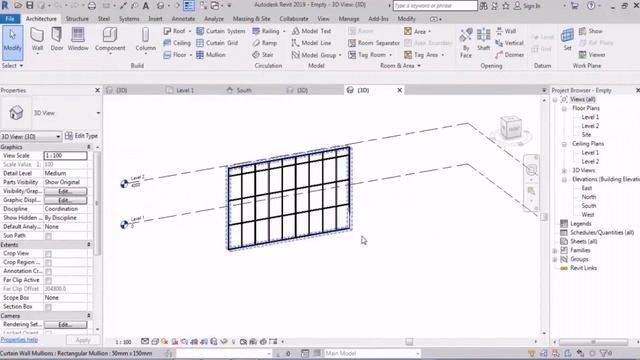The image size is (640, 360).
Task: Select the Column tool
Action: [x=146, y=40]
